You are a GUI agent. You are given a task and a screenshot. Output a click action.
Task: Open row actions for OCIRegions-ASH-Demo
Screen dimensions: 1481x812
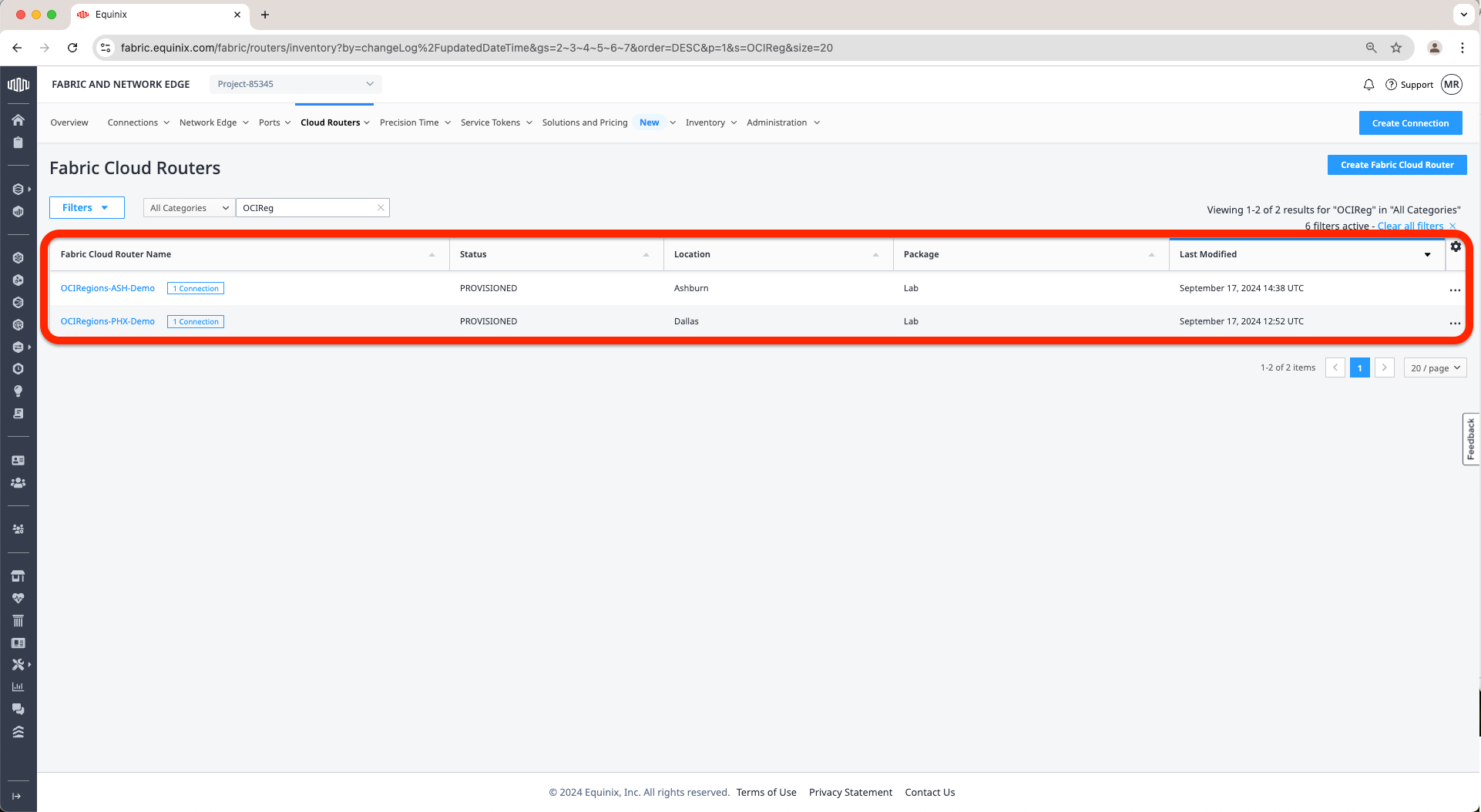point(1454,290)
